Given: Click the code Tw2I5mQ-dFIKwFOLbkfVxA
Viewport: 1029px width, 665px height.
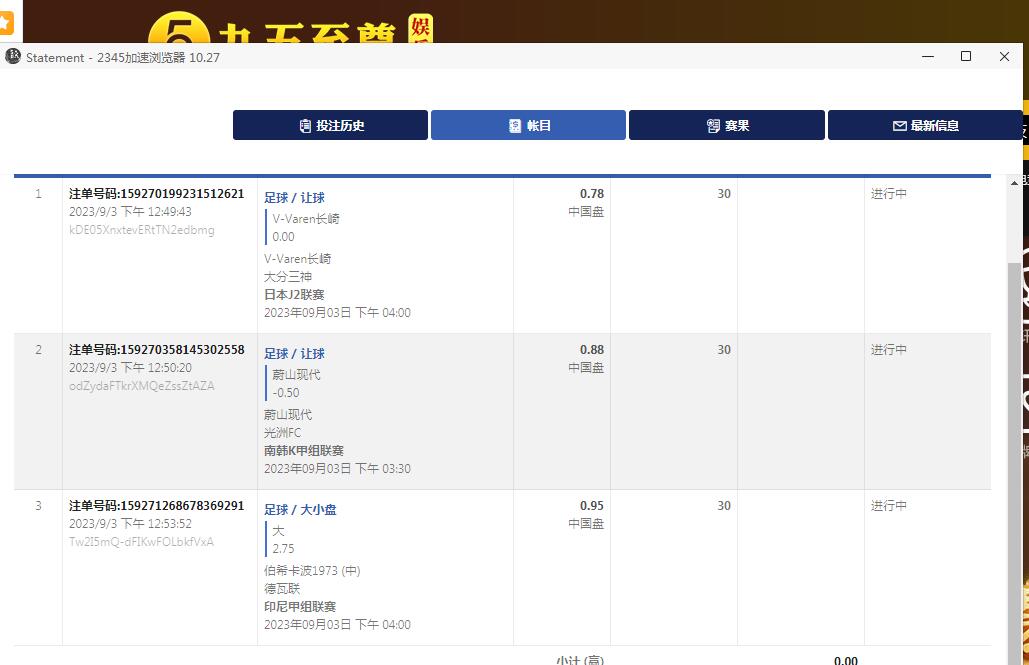Looking at the screenshot, I should [x=141, y=542].
